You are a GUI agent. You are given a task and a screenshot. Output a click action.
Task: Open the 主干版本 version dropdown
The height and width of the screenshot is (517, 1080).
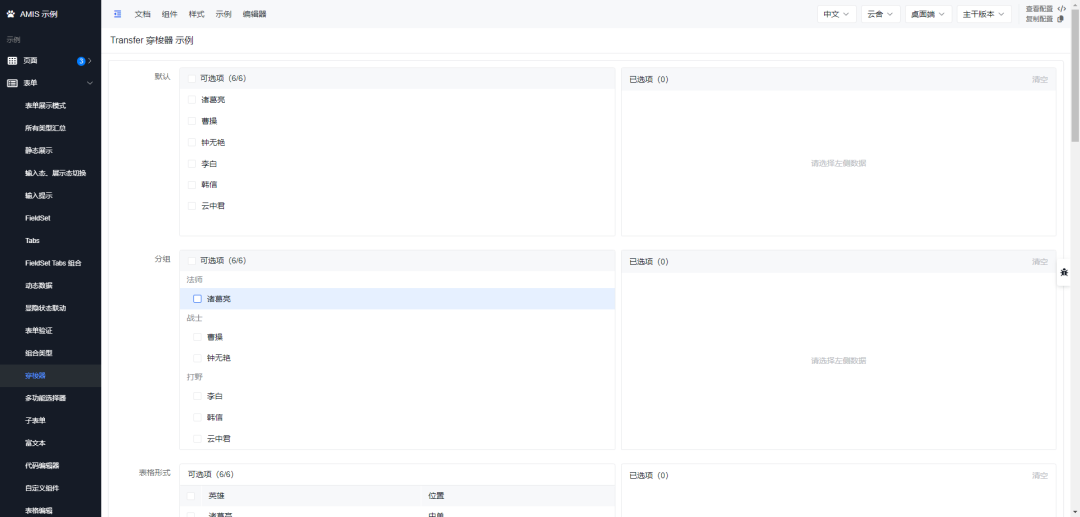pos(984,14)
